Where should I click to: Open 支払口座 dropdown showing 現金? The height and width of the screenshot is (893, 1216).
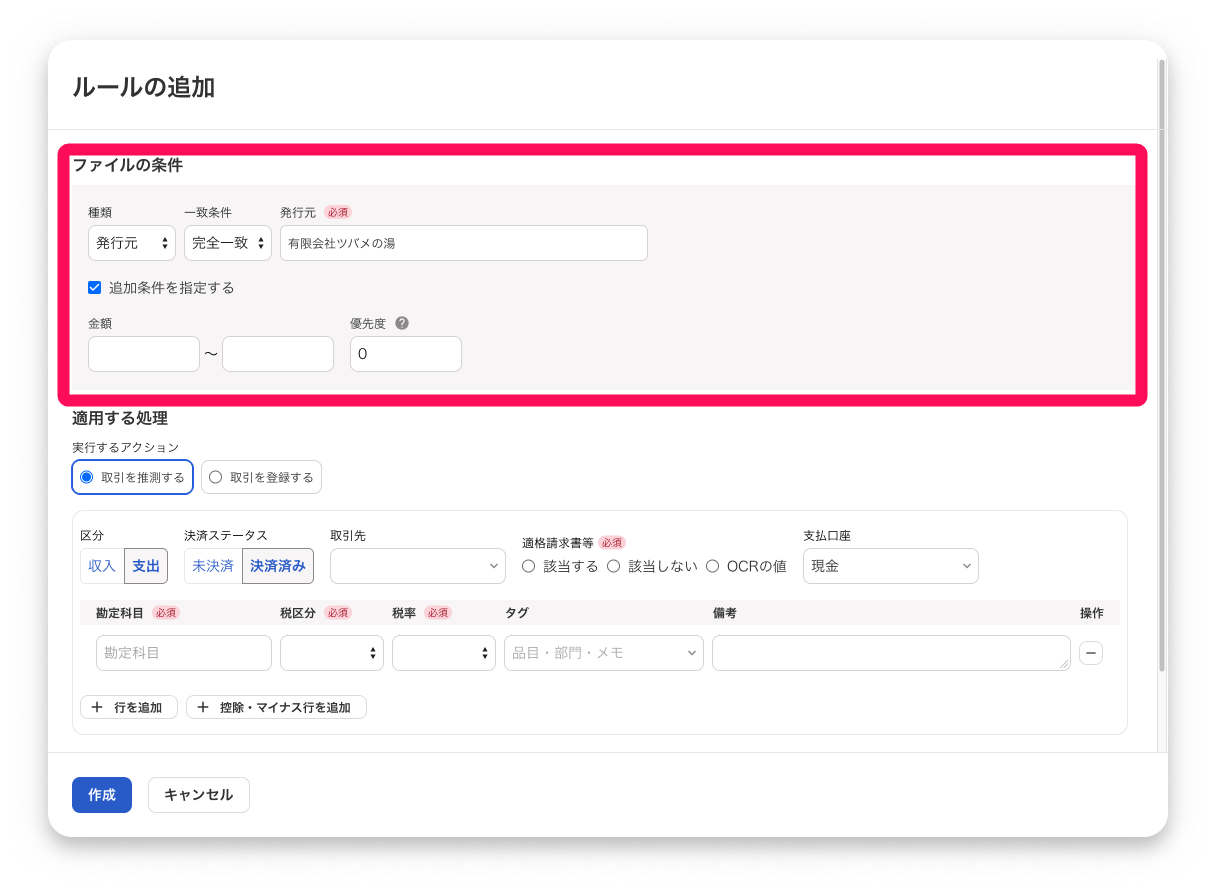click(891, 566)
